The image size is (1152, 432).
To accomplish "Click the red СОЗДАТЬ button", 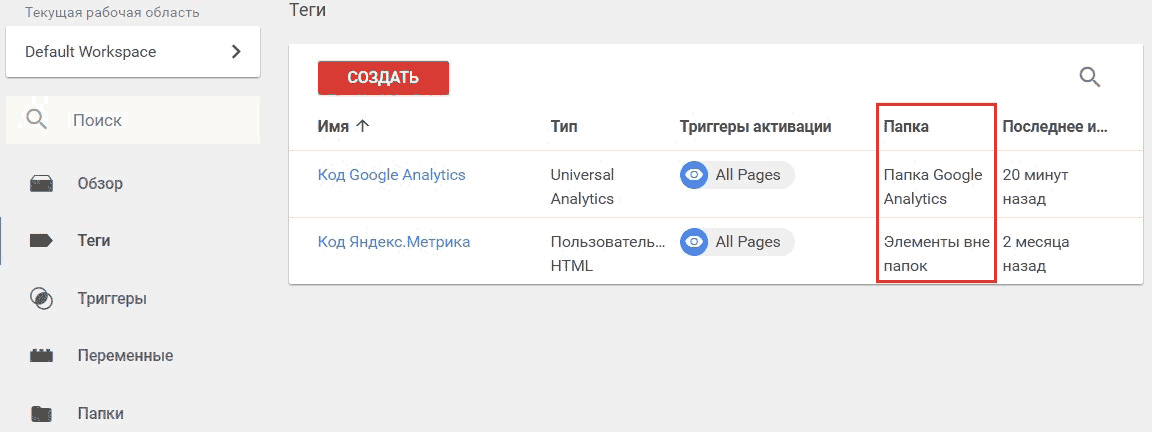I will coord(383,78).
